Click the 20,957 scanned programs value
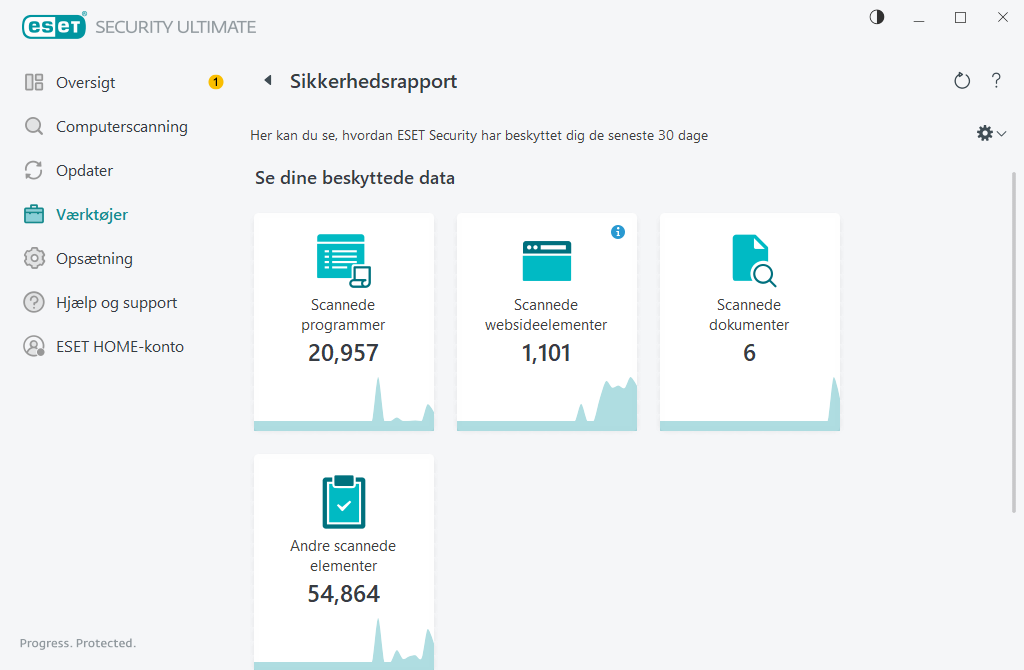 click(x=344, y=353)
